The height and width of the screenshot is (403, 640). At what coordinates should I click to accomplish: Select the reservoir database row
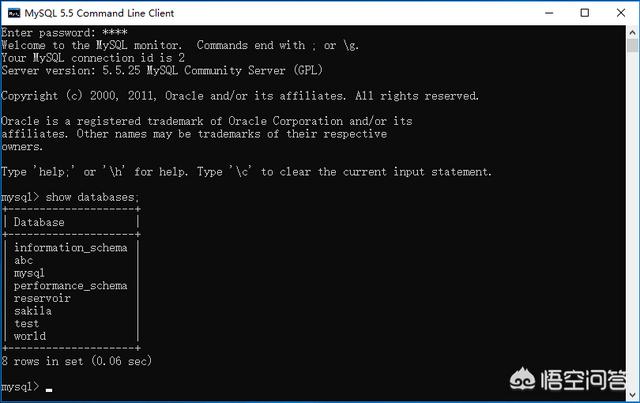pyautogui.click(x=42, y=298)
